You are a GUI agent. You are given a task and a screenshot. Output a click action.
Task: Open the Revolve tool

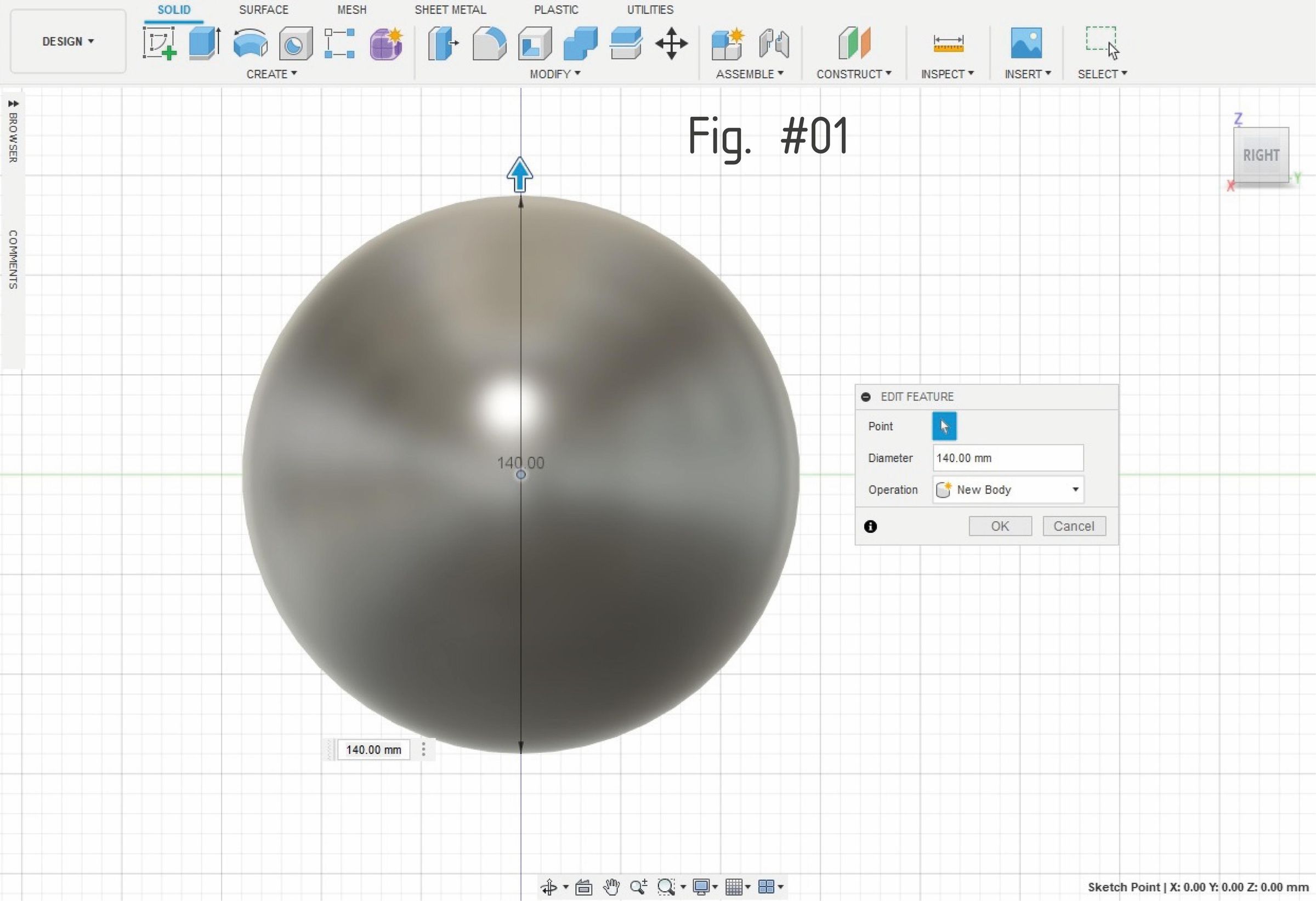249,44
